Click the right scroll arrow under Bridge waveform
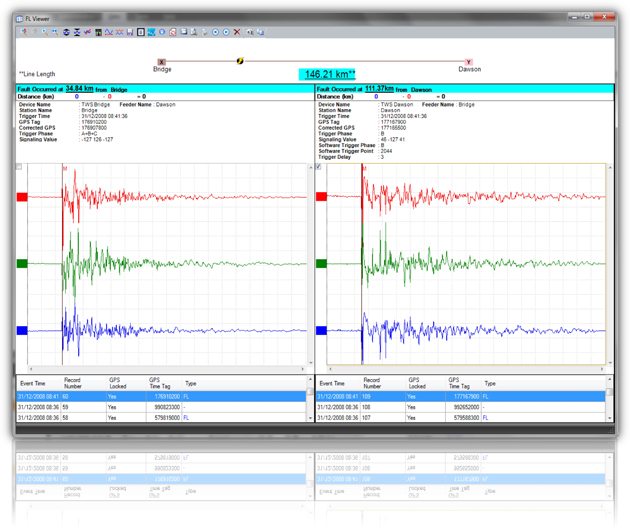Image resolution: width=630 pixels, height=528 pixels. pos(303,369)
